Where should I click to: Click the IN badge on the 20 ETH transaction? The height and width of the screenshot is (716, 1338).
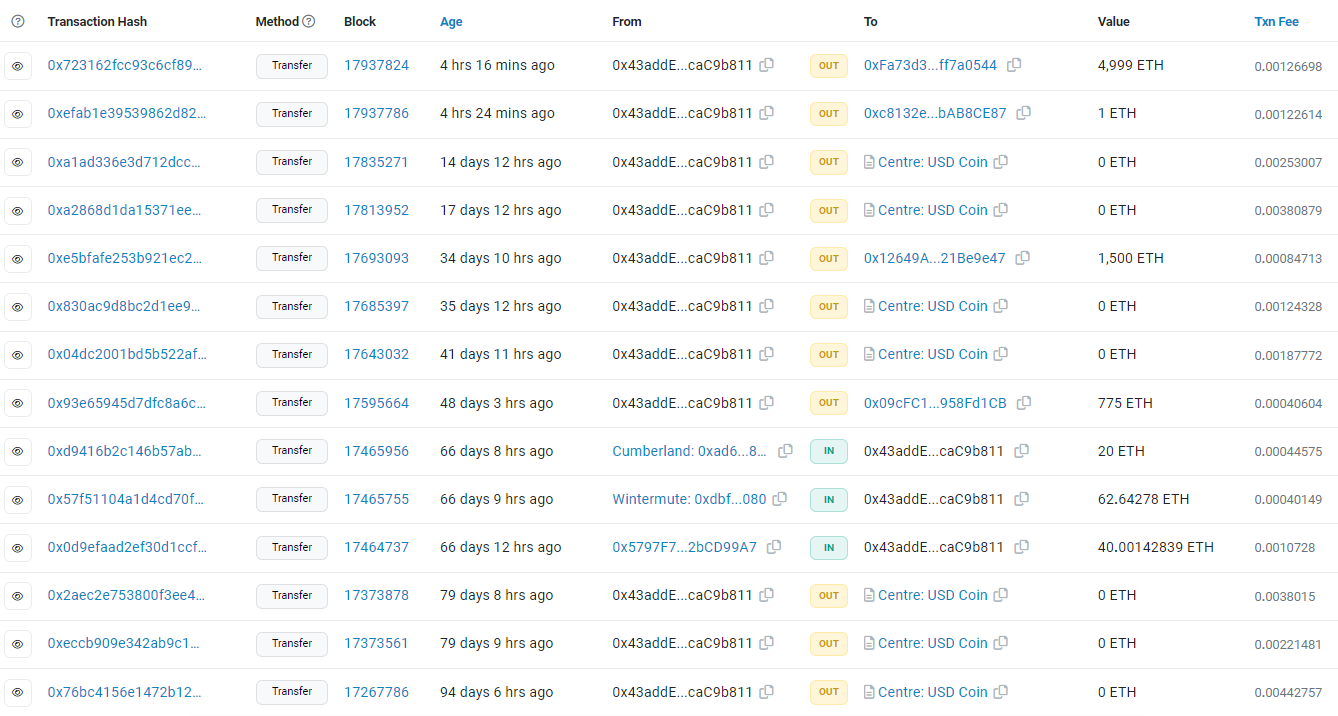(828, 451)
